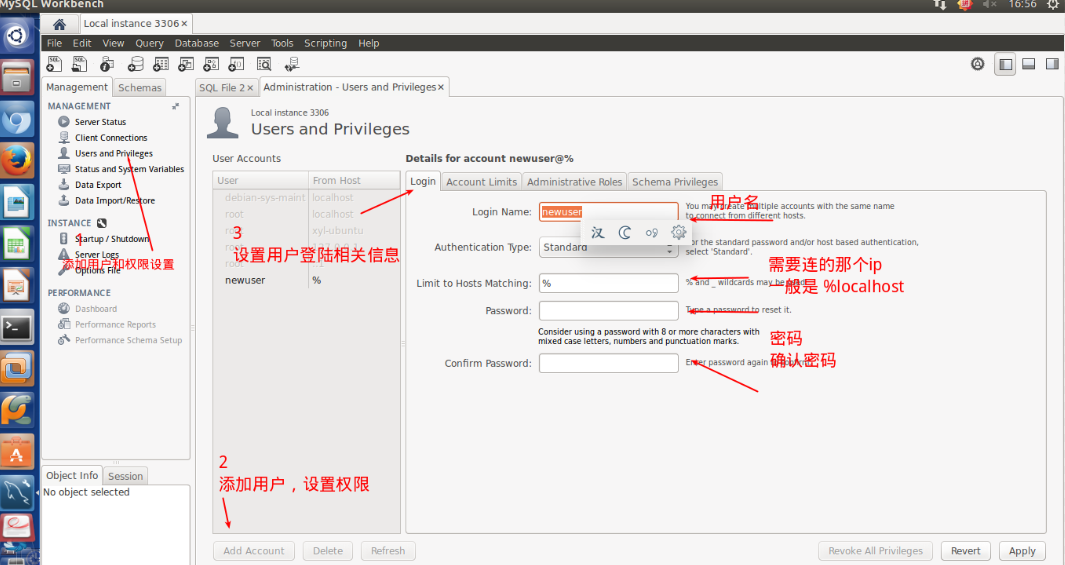Open the Help menu
This screenshot has width=1065, height=565.
coord(369,43)
